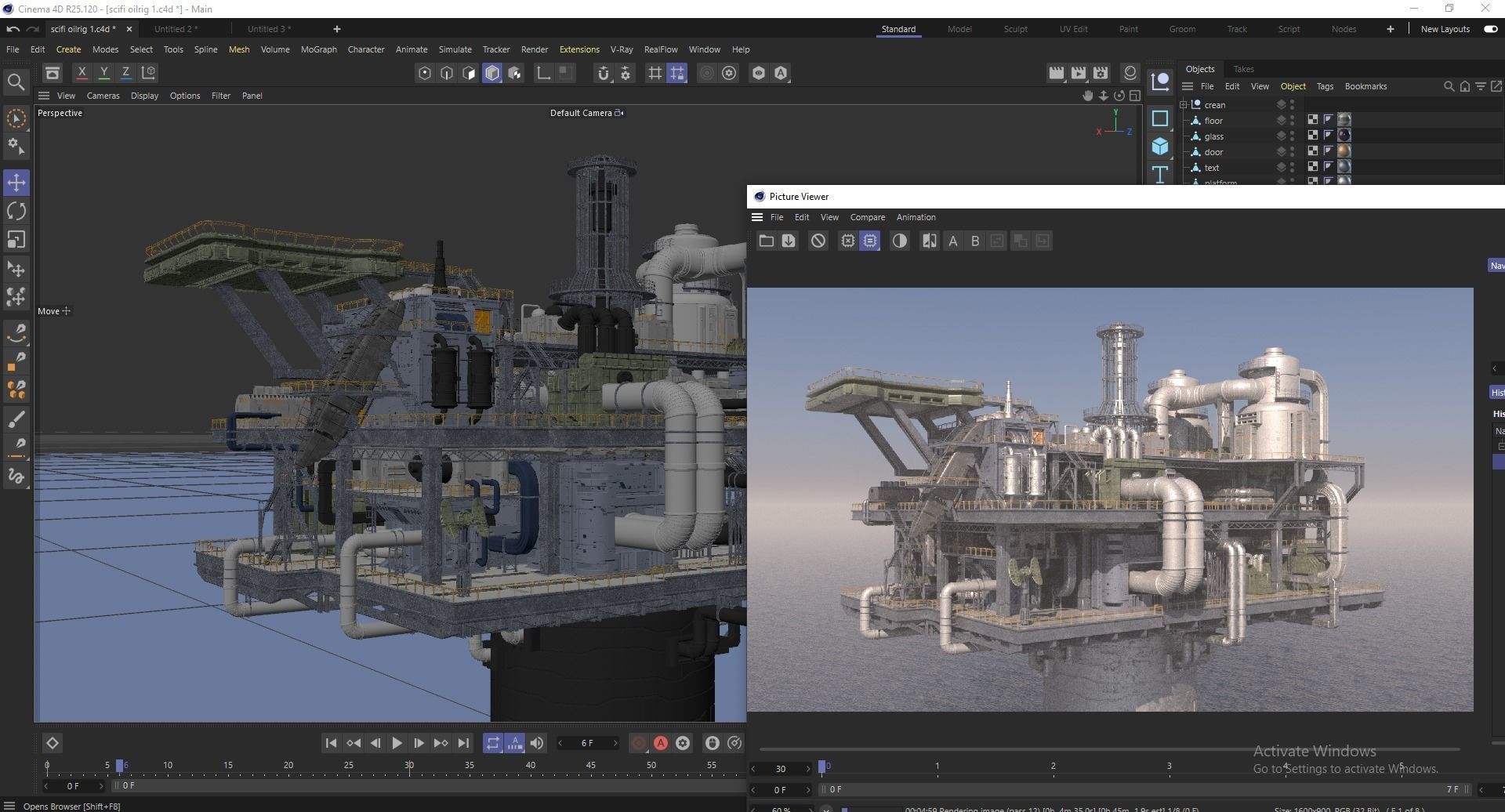Open status bar hamburger menu at bottom left
1505x812 pixels.
click(x=9, y=806)
